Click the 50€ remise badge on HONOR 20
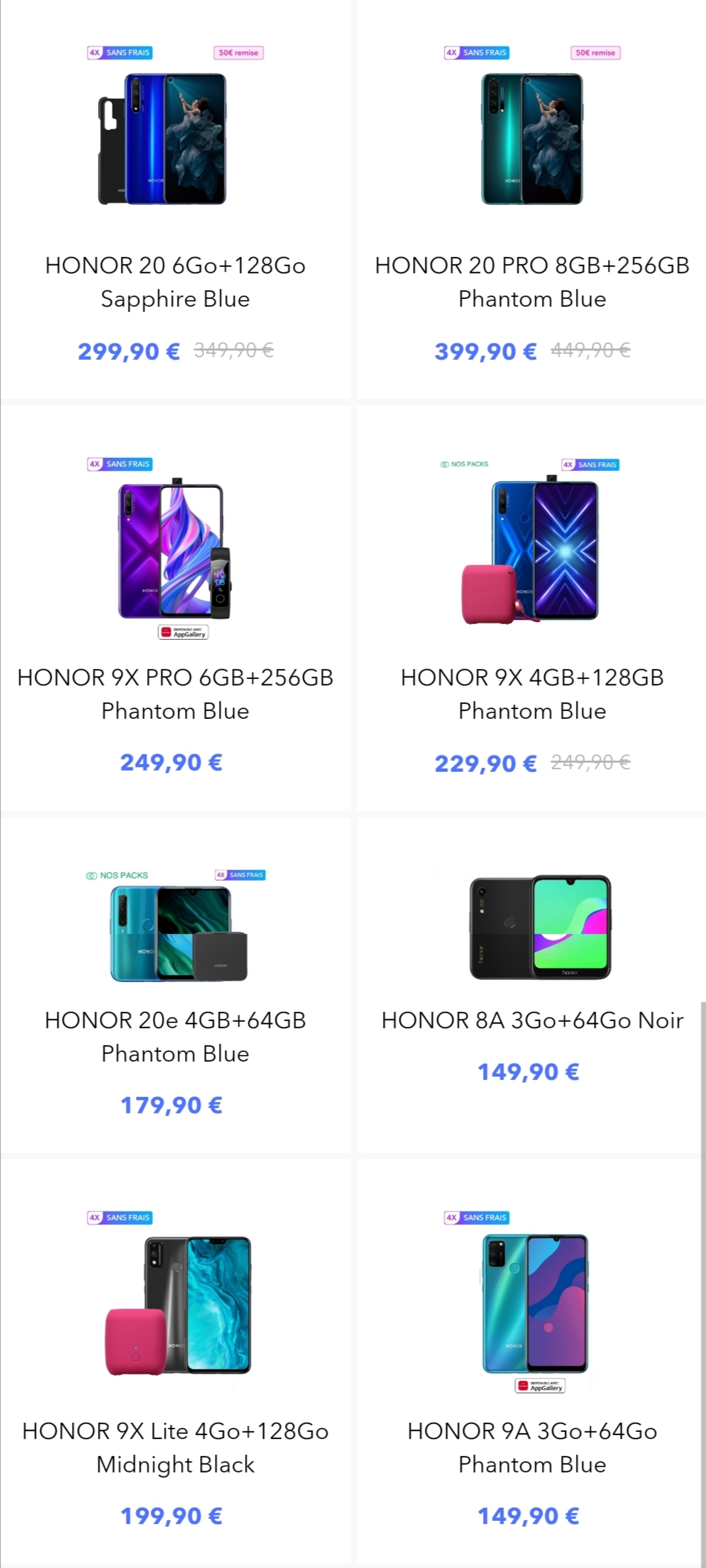This screenshot has width=706, height=1568. 239,53
